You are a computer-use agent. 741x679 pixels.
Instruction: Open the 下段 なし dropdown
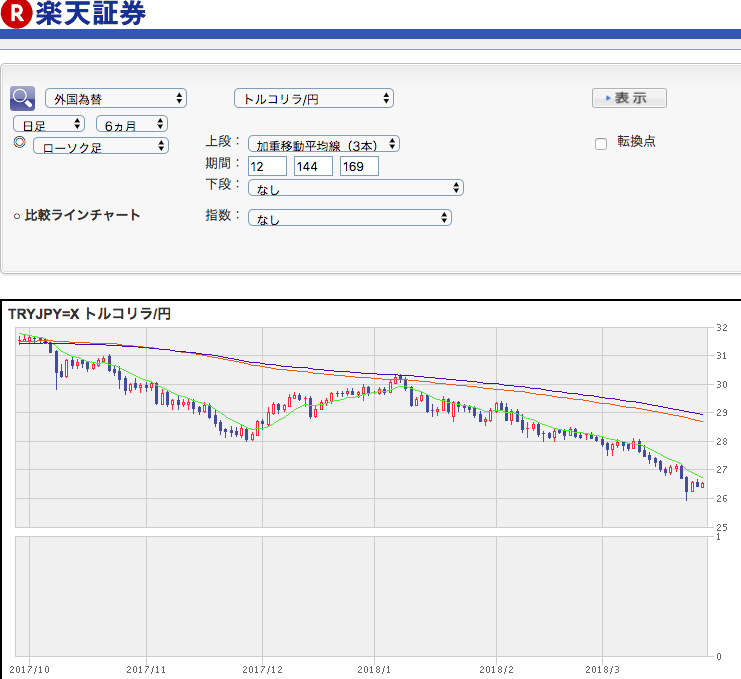click(356, 188)
